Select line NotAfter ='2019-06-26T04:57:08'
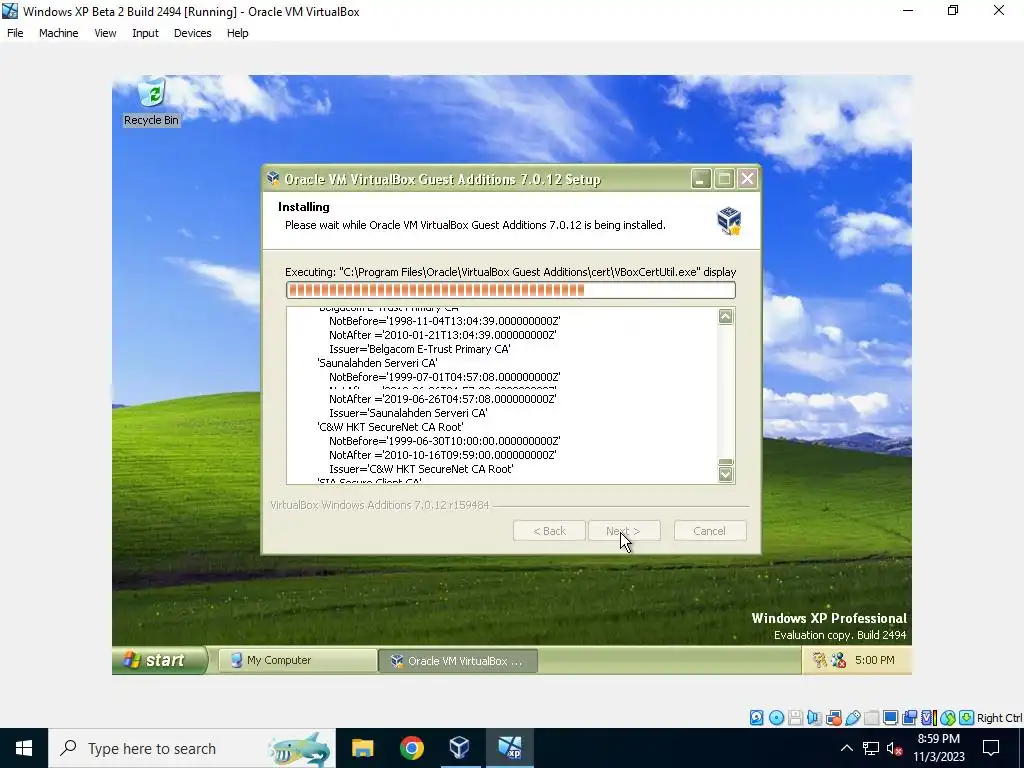The width and height of the screenshot is (1024, 768). click(x=443, y=399)
